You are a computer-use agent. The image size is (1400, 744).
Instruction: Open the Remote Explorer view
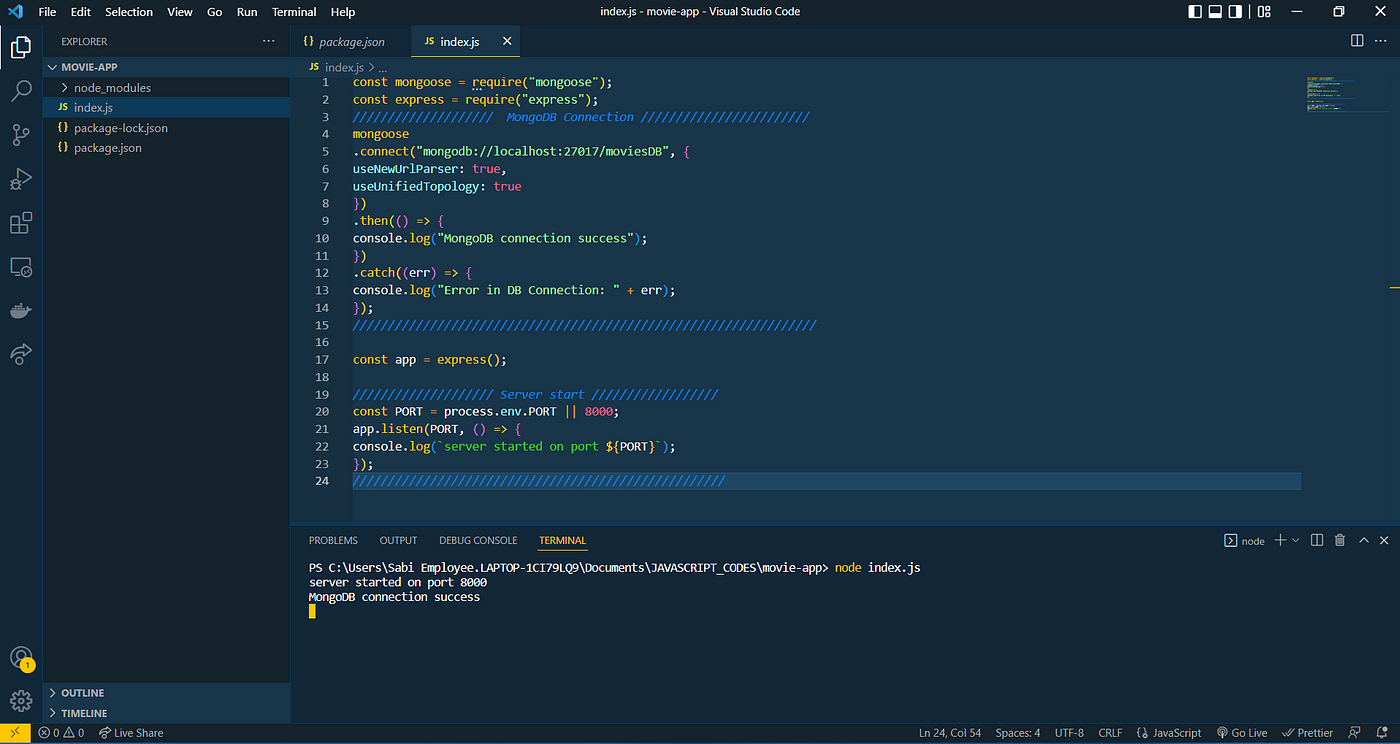(21, 267)
